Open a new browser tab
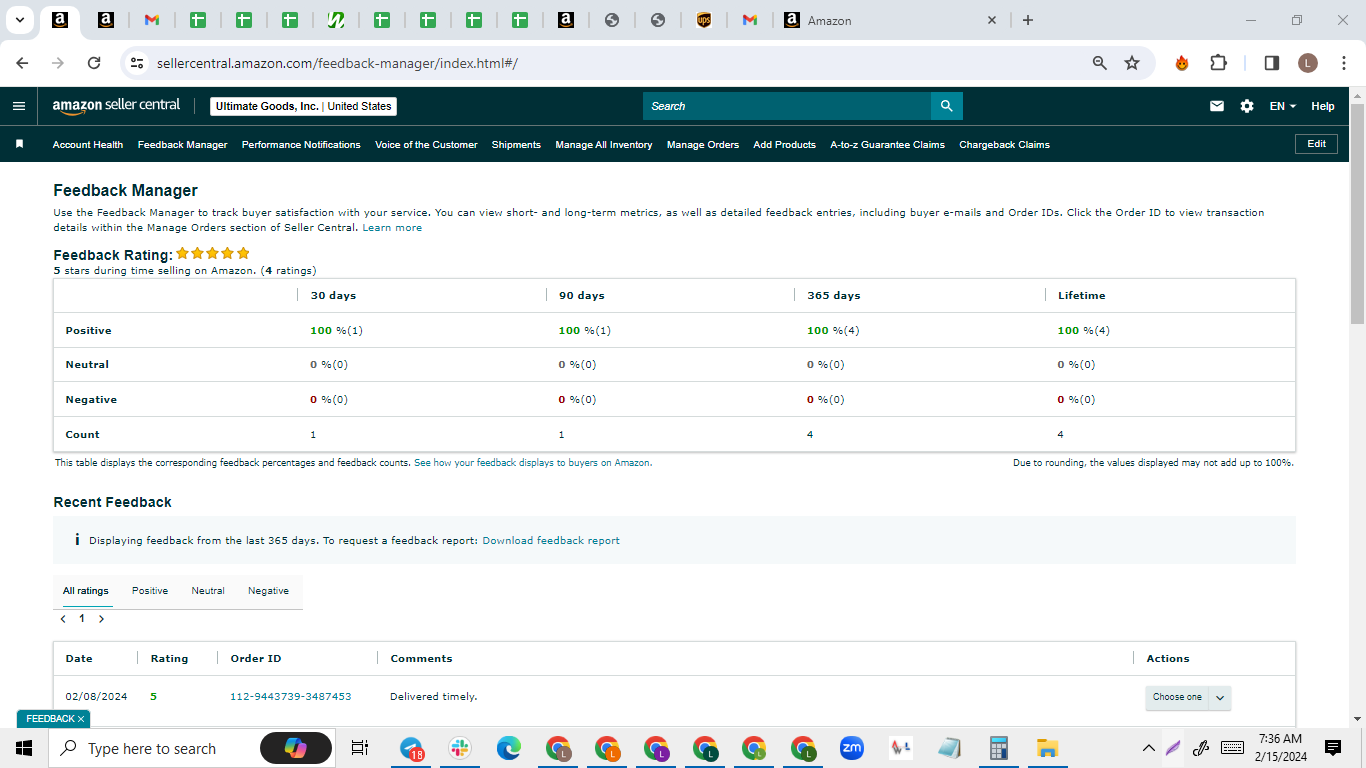 click(x=1028, y=20)
